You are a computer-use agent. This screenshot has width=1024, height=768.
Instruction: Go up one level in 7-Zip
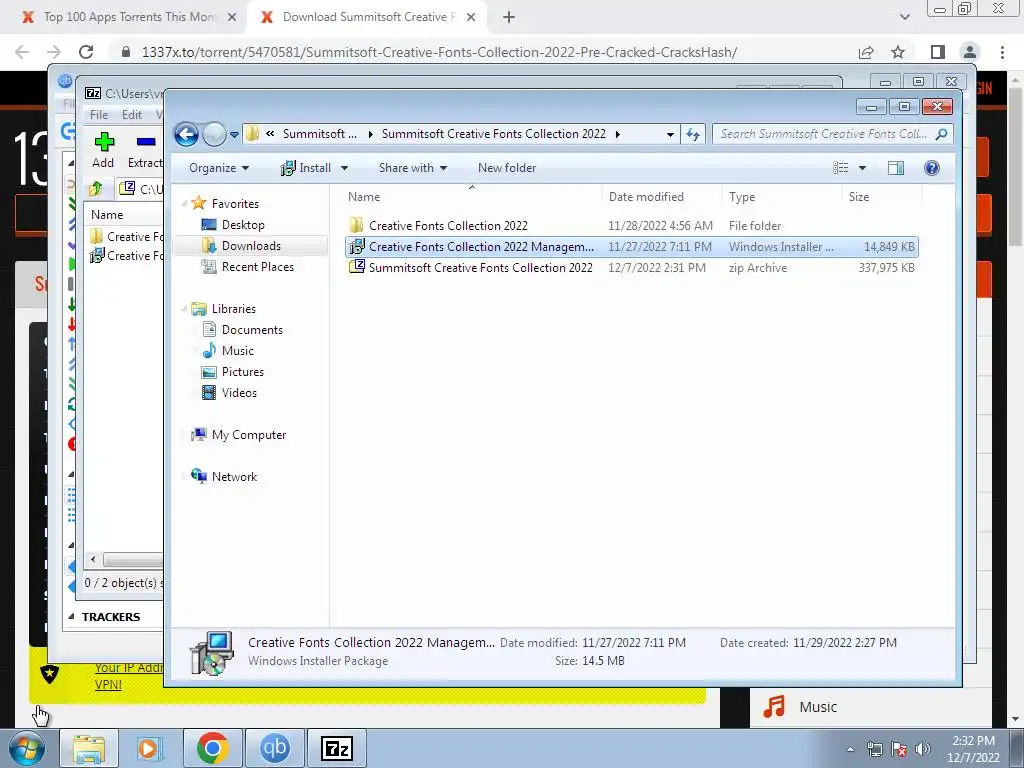[x=96, y=189]
